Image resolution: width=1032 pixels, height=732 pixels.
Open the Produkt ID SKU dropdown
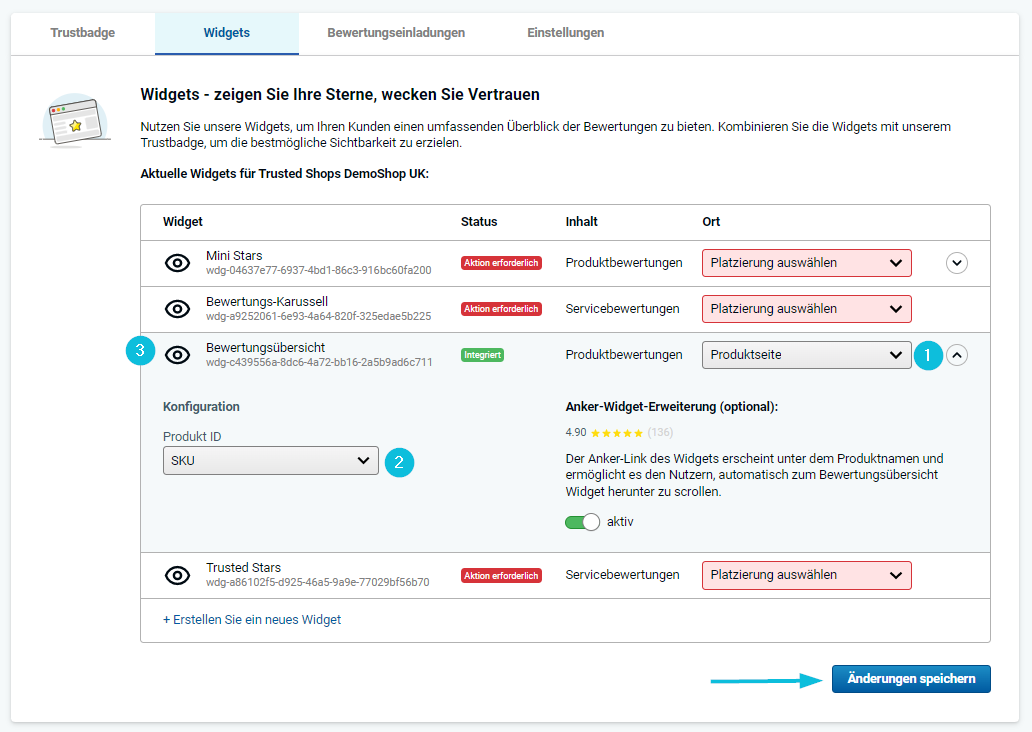click(270, 460)
